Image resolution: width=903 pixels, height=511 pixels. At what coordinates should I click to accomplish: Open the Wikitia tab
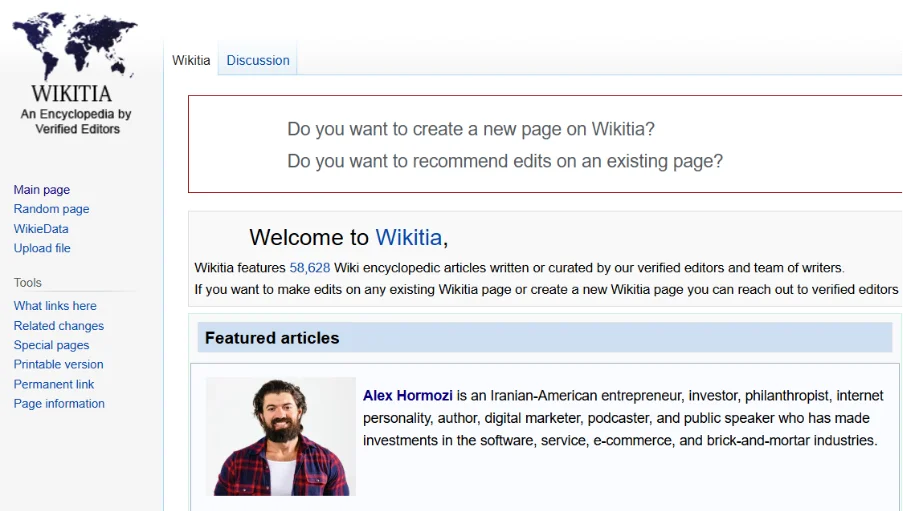(x=191, y=60)
